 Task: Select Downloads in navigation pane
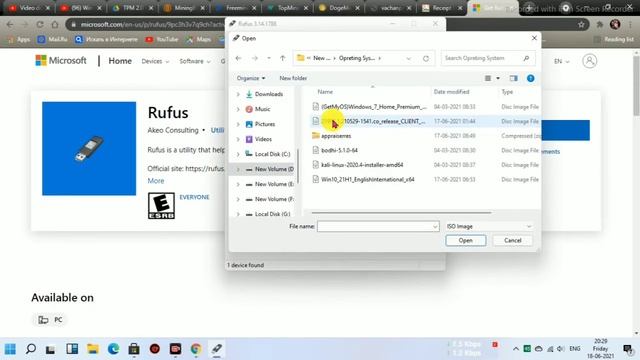coord(269,94)
